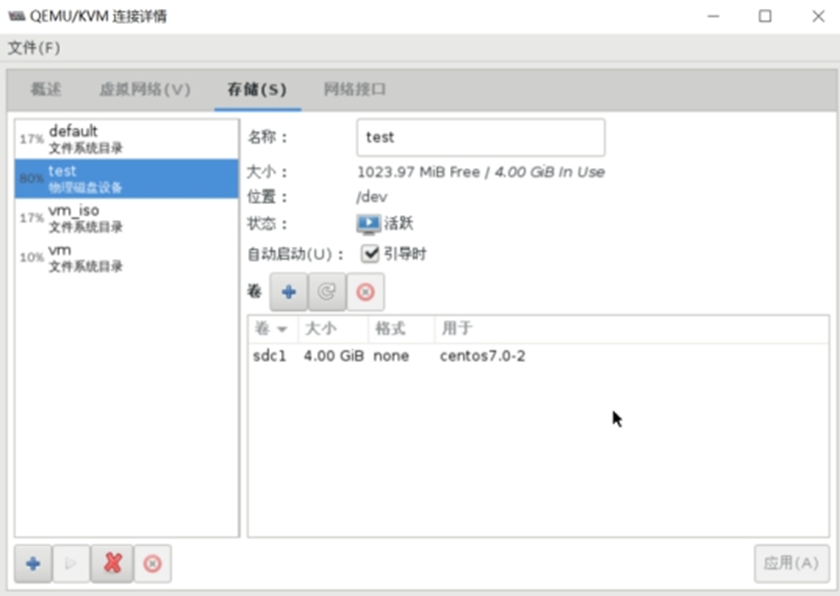Viewport: 840px width, 596px height.
Task: Switch to the 虚拟网络(V) tab
Action: (144, 90)
